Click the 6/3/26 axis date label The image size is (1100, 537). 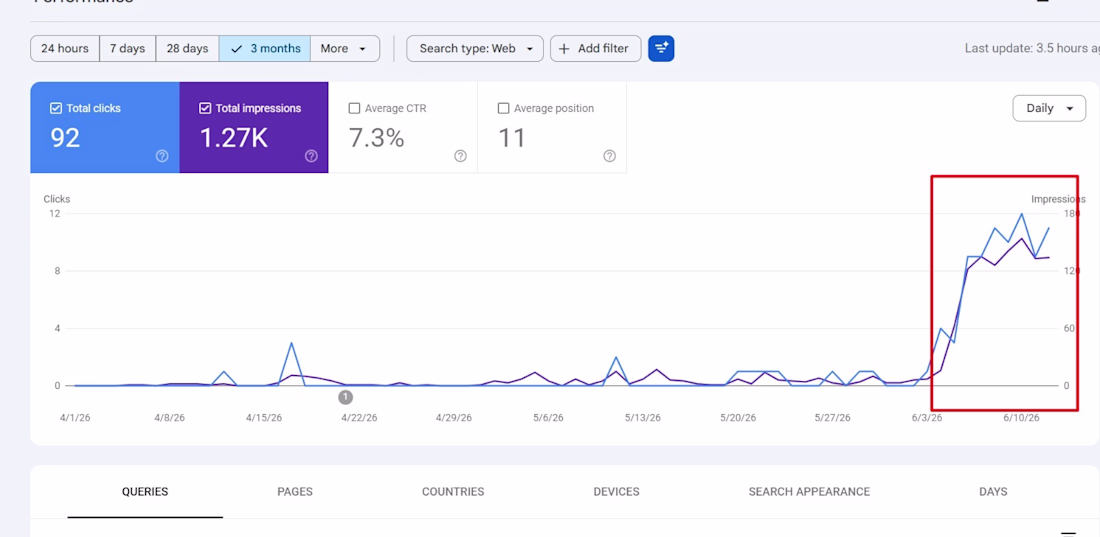click(x=927, y=418)
